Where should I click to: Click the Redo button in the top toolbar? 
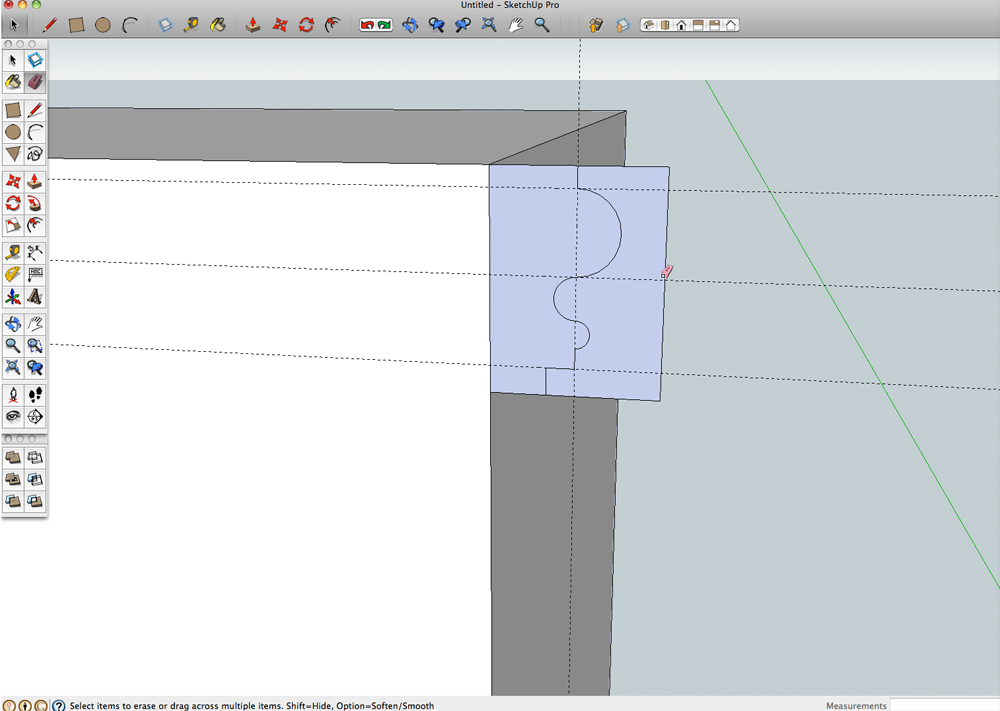pos(384,25)
